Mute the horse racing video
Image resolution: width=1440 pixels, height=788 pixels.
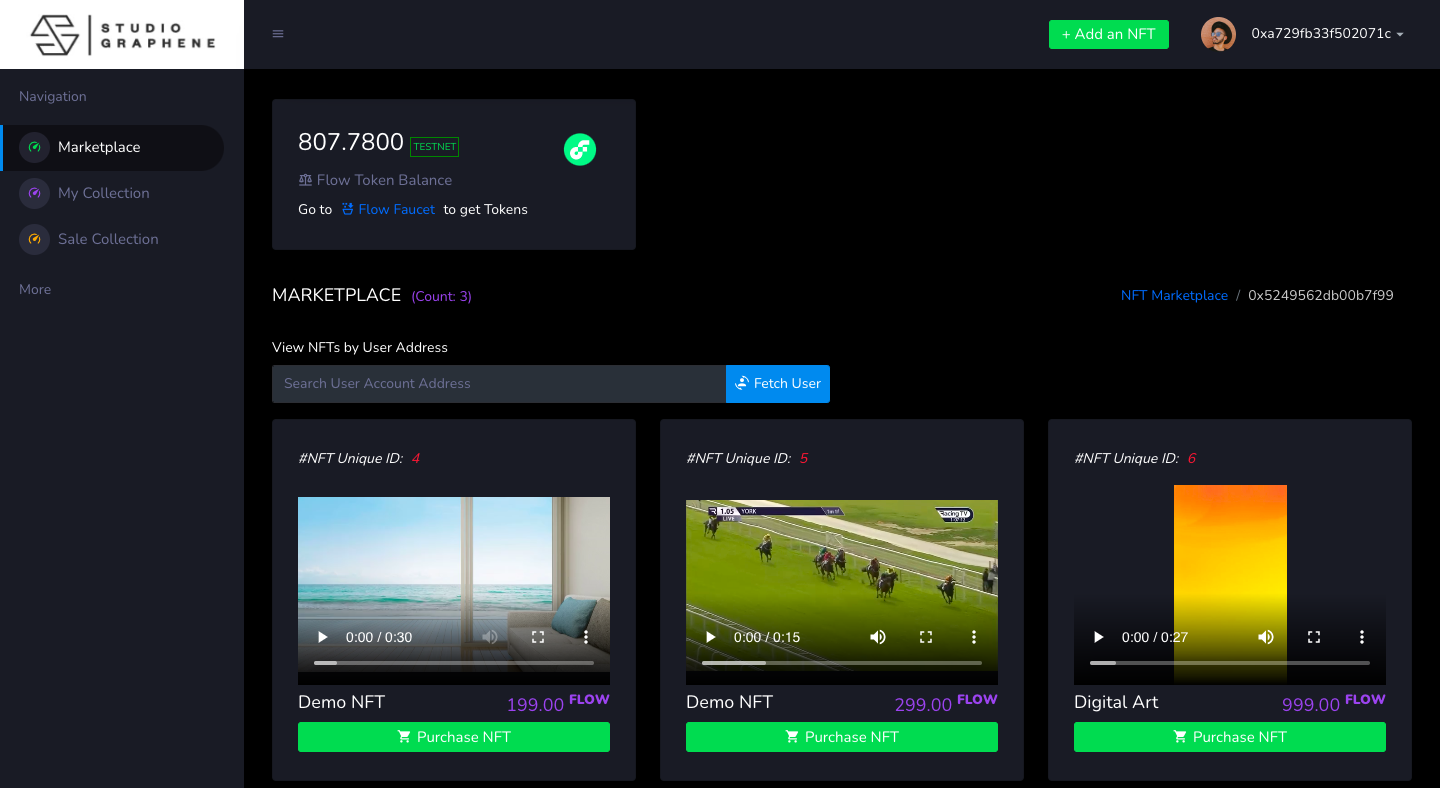coord(878,637)
